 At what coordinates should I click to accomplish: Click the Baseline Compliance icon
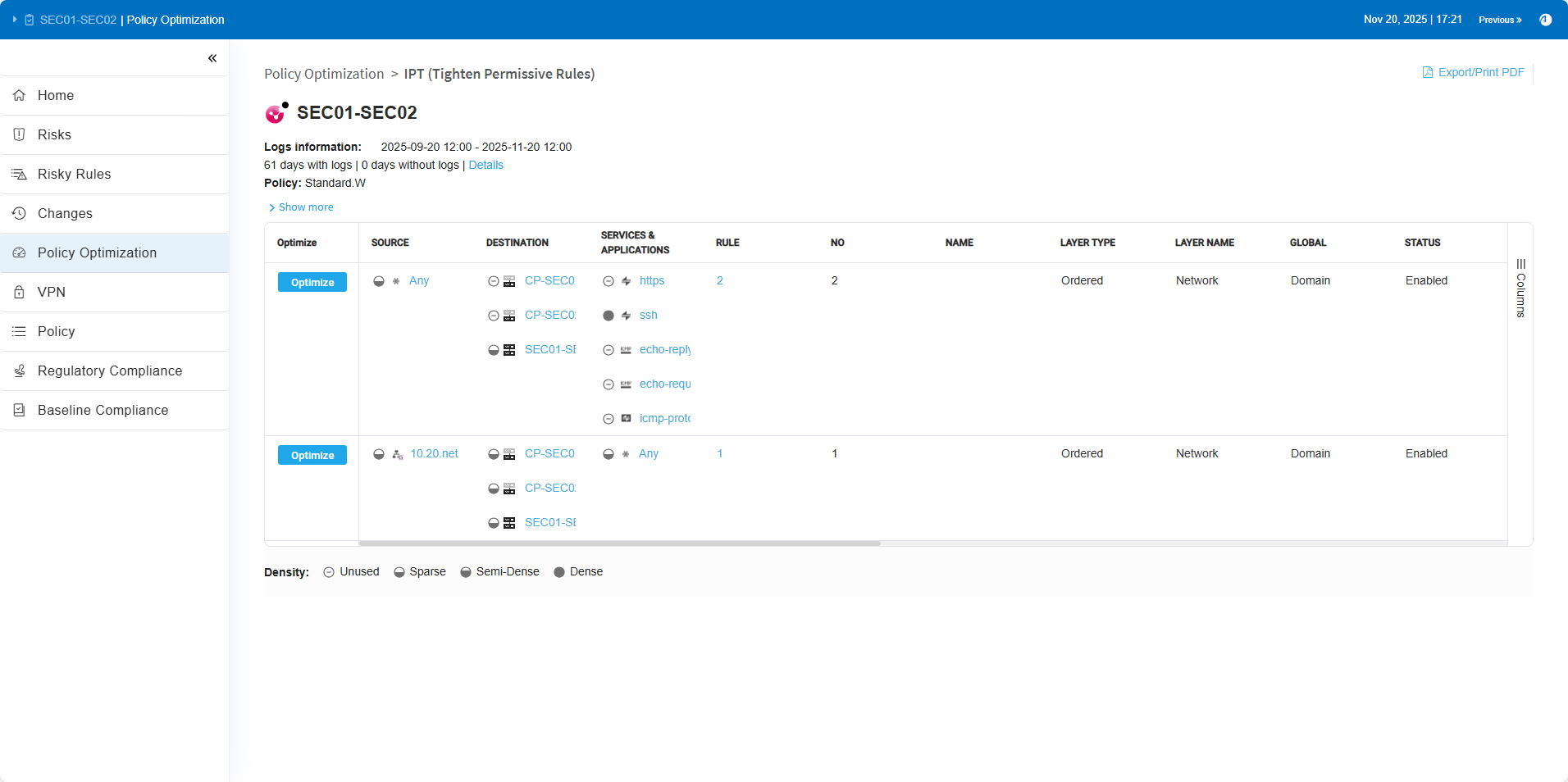(20, 410)
